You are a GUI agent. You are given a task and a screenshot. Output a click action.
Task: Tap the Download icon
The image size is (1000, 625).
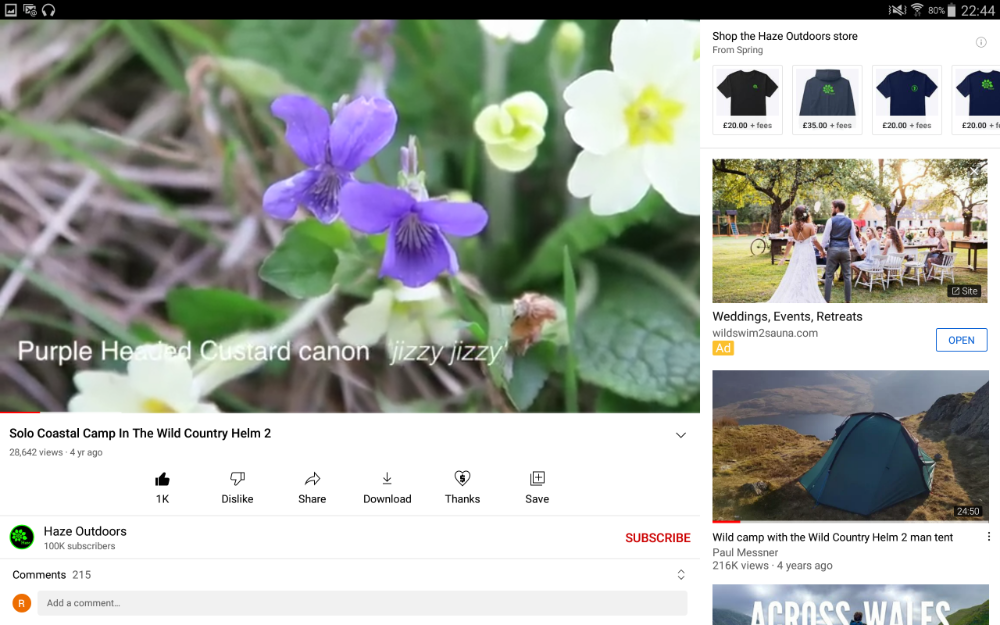point(387,478)
